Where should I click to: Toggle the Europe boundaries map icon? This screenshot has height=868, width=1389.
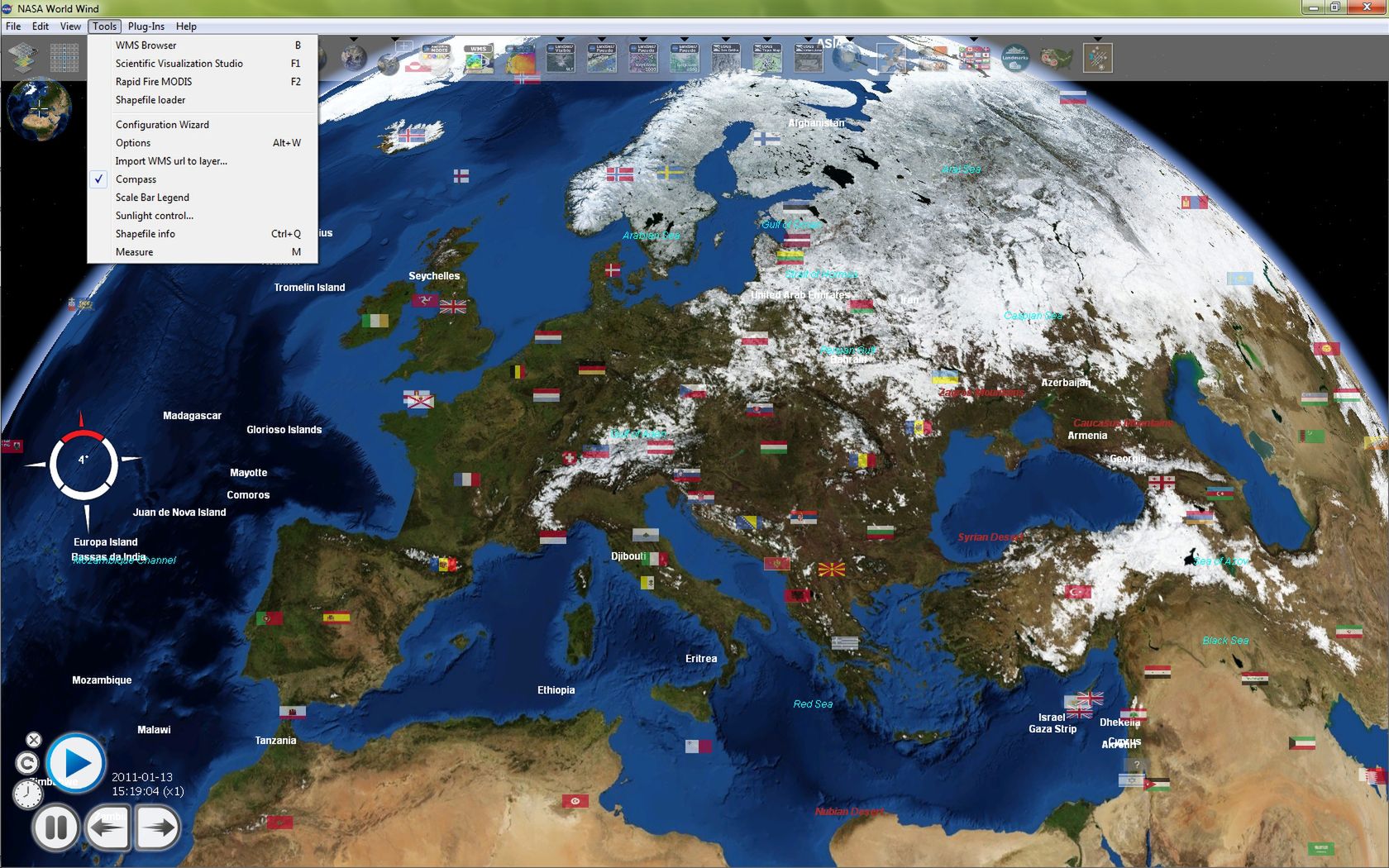click(891, 58)
